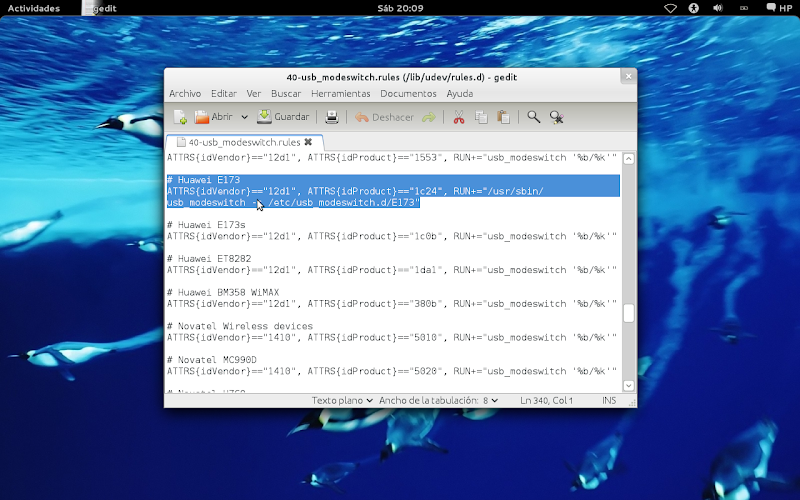Viewport: 800px width, 500px height.
Task: Click the "# Huawei E173s" comment line
Action: point(206,225)
